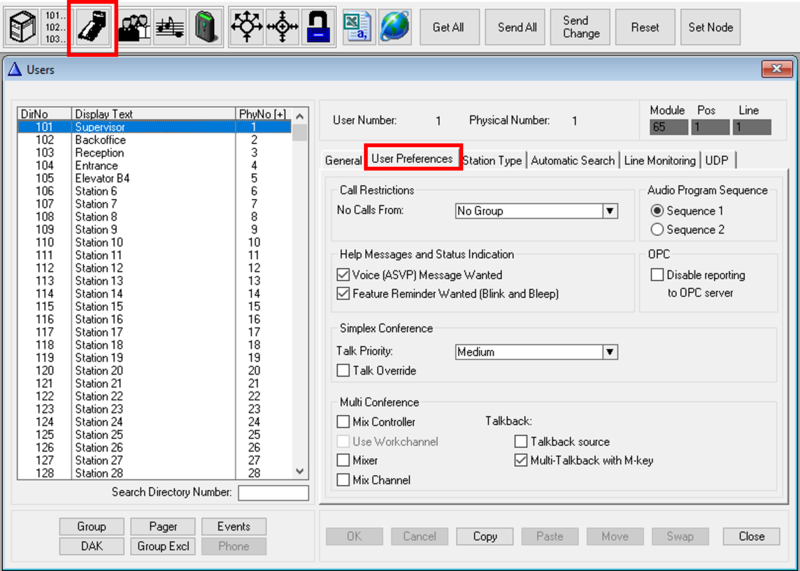
Task: Open the directory numbers 101 102 103 icon
Action: (x=54, y=27)
